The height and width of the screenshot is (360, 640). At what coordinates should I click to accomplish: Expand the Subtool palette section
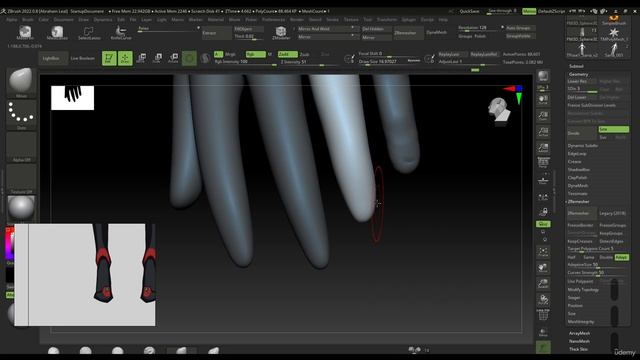coord(576,66)
